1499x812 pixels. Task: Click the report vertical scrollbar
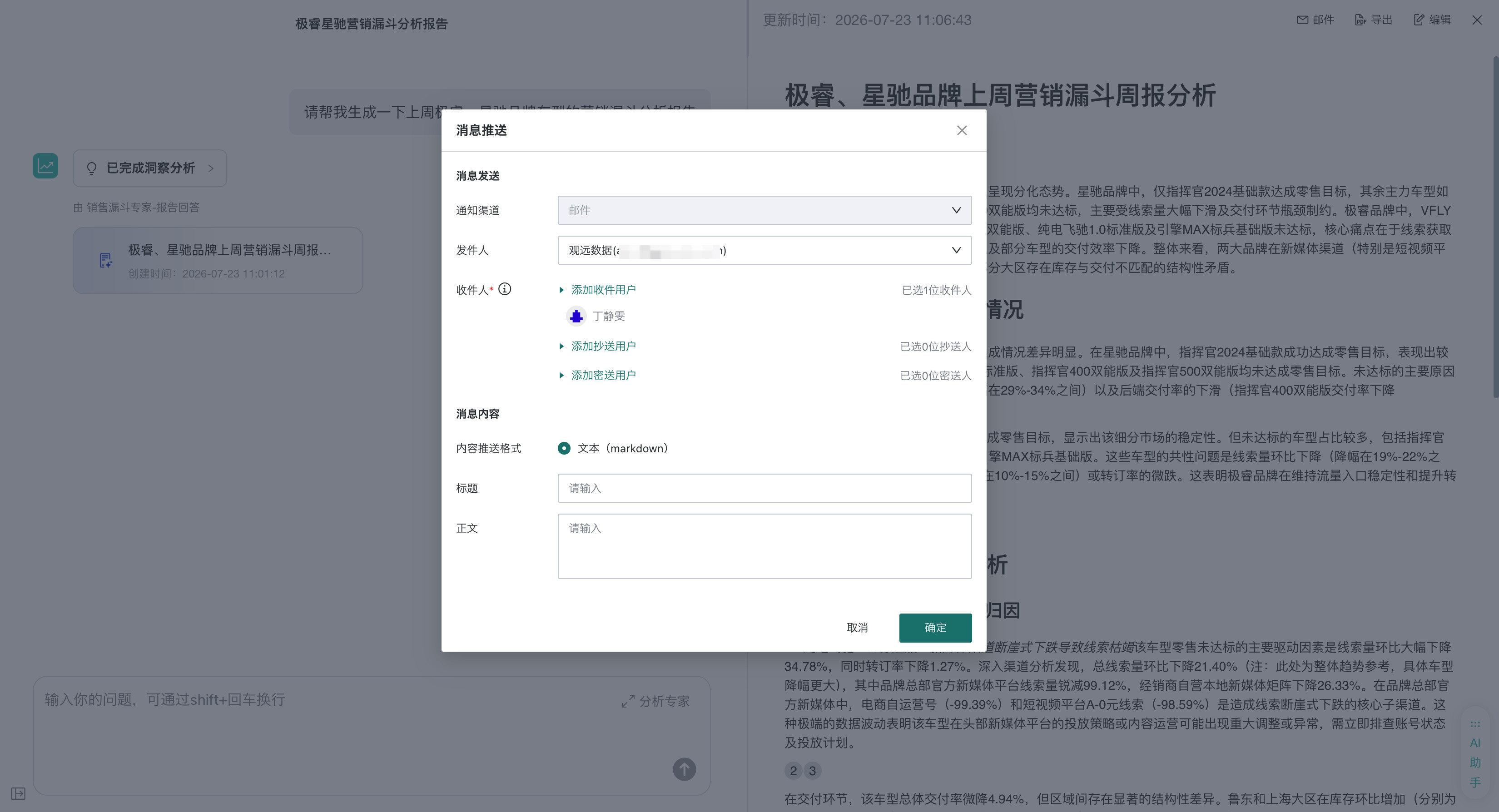[1495, 227]
